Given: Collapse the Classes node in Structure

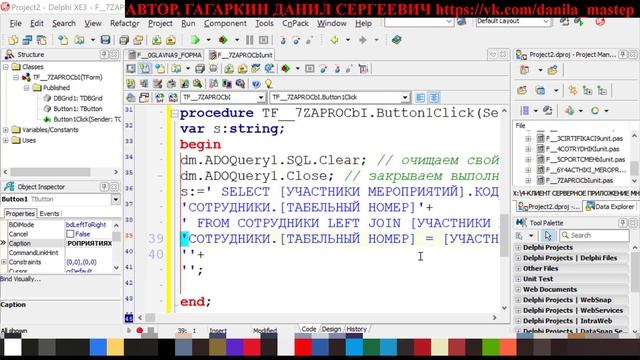Looking at the screenshot, I should (x=6, y=67).
